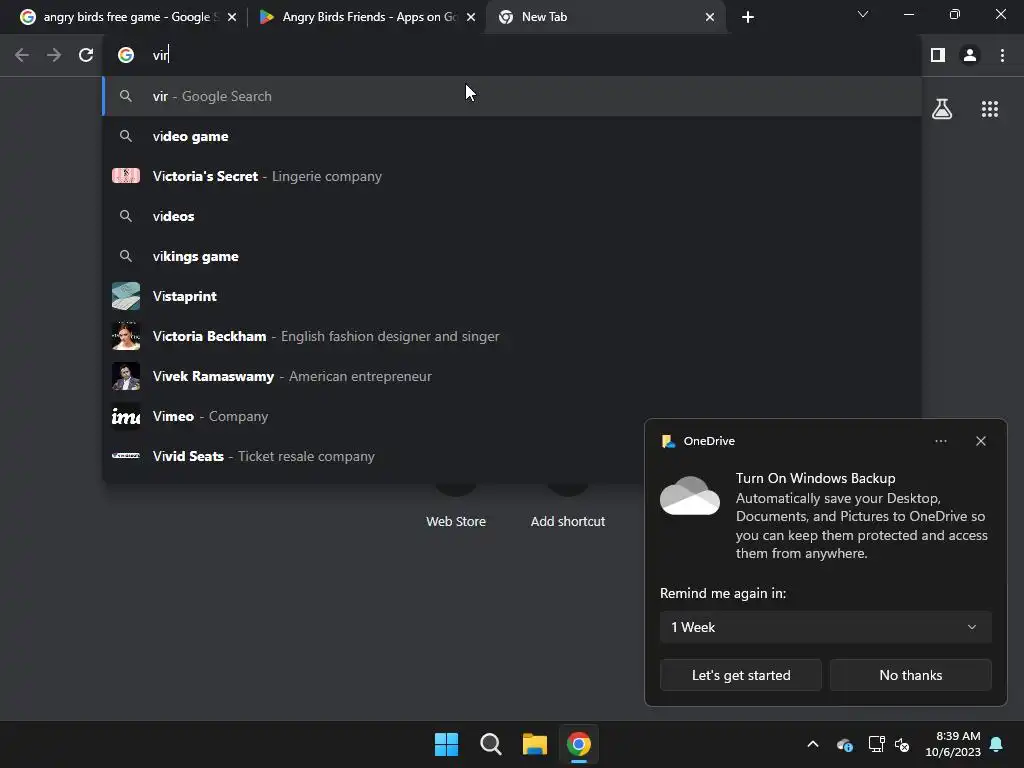
Task: Open Chrome's three-dot menu
Action: pyautogui.click(x=1002, y=56)
